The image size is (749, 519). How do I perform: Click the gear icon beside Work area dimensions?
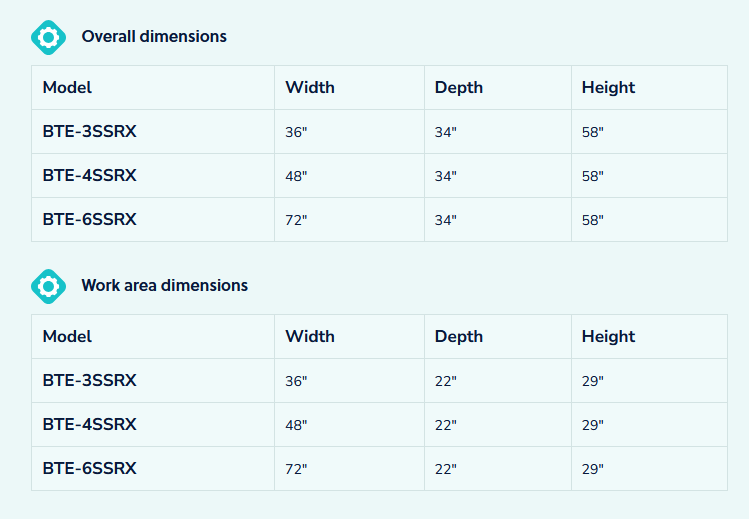48,286
